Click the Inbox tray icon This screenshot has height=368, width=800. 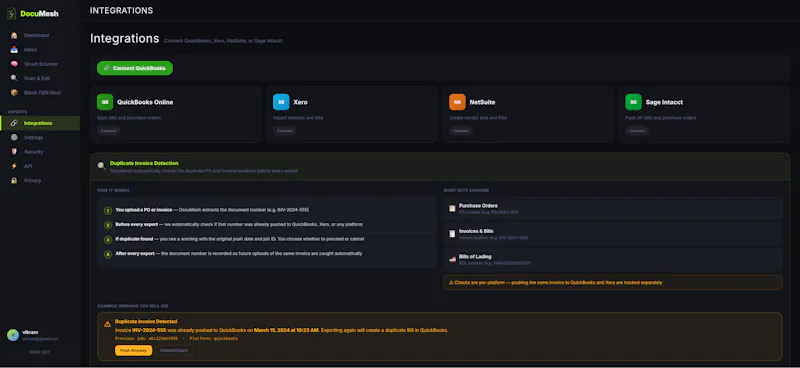pyautogui.click(x=14, y=50)
